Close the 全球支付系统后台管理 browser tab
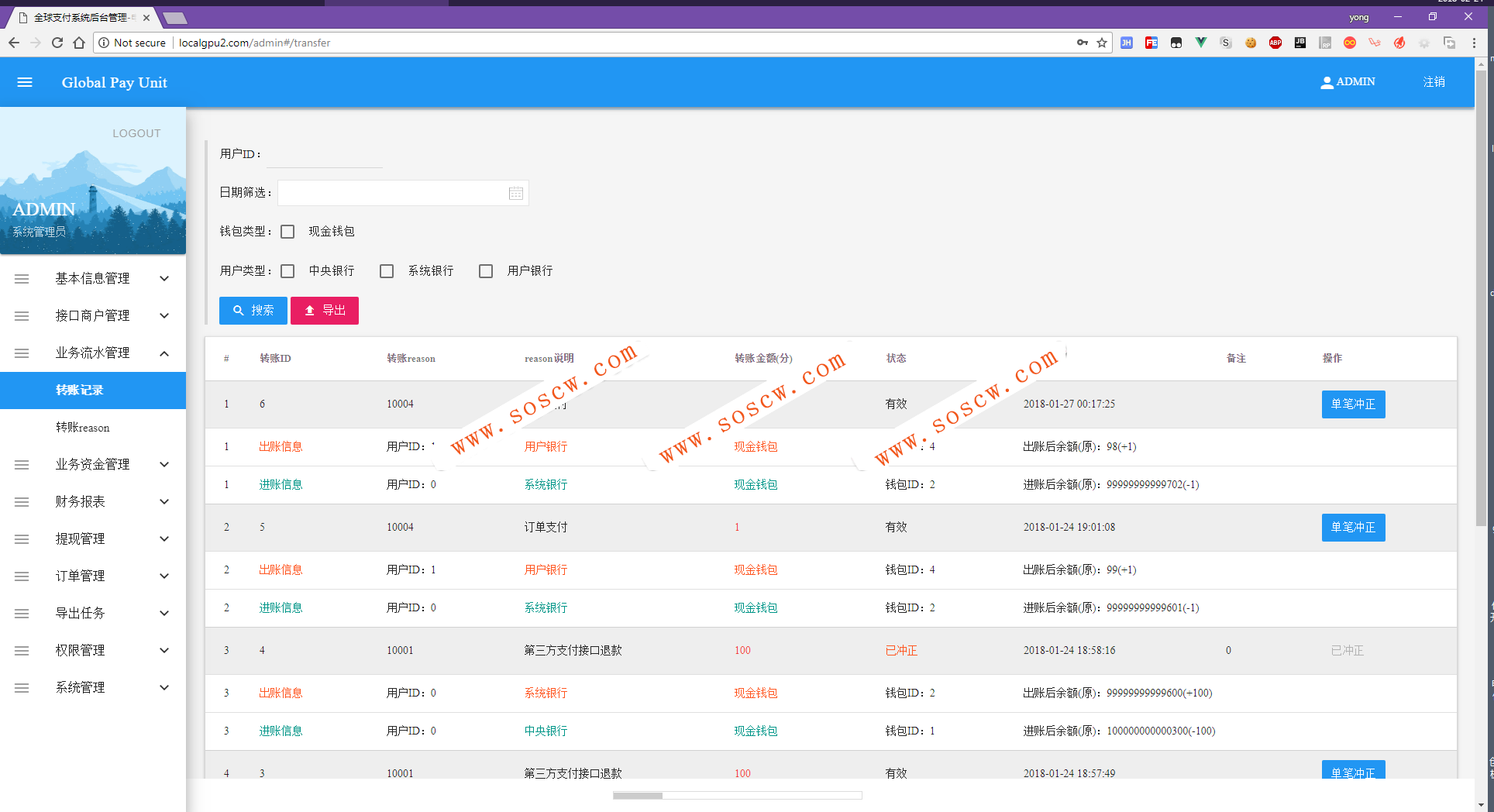Screen dimensions: 1494x812 146,18
